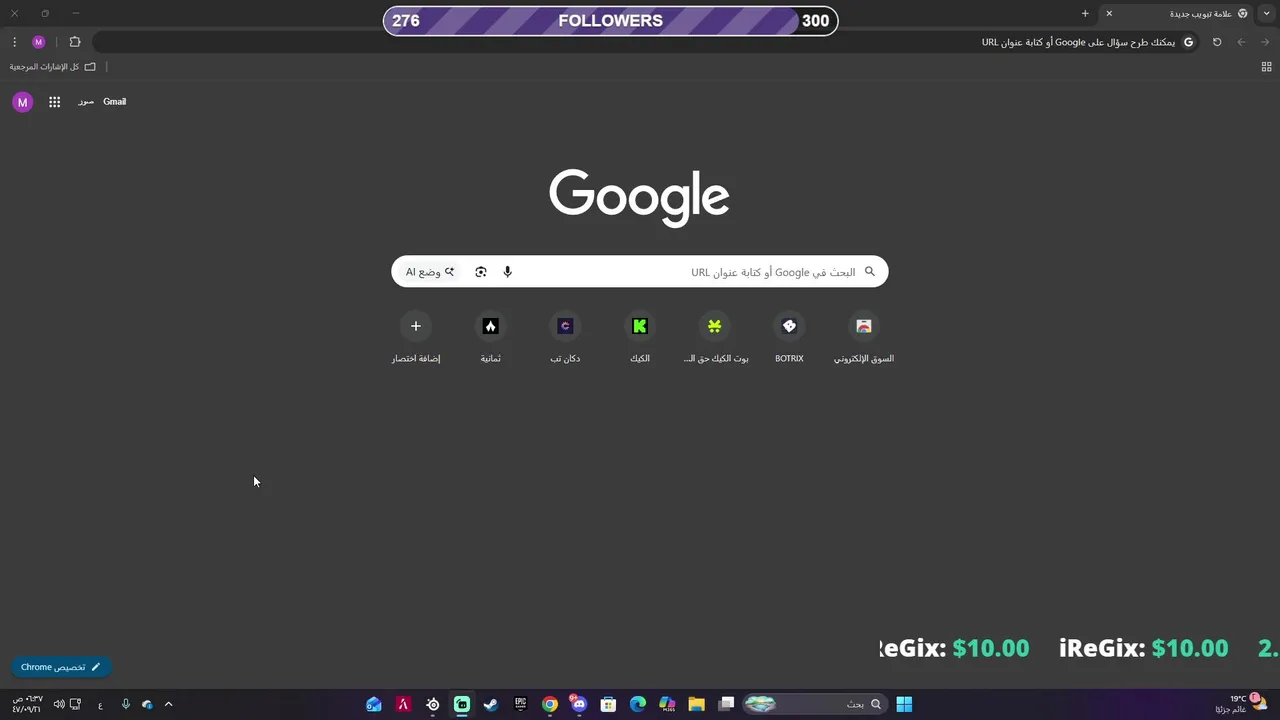Open the ثمانية shortcut tile
The height and width of the screenshot is (720, 1280).
click(490, 338)
